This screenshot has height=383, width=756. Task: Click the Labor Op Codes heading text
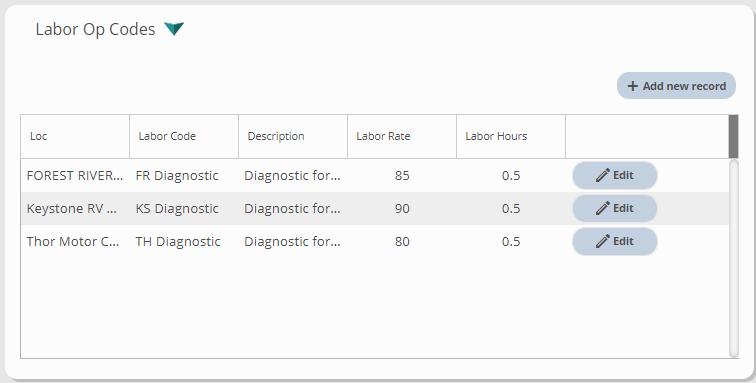(95, 29)
